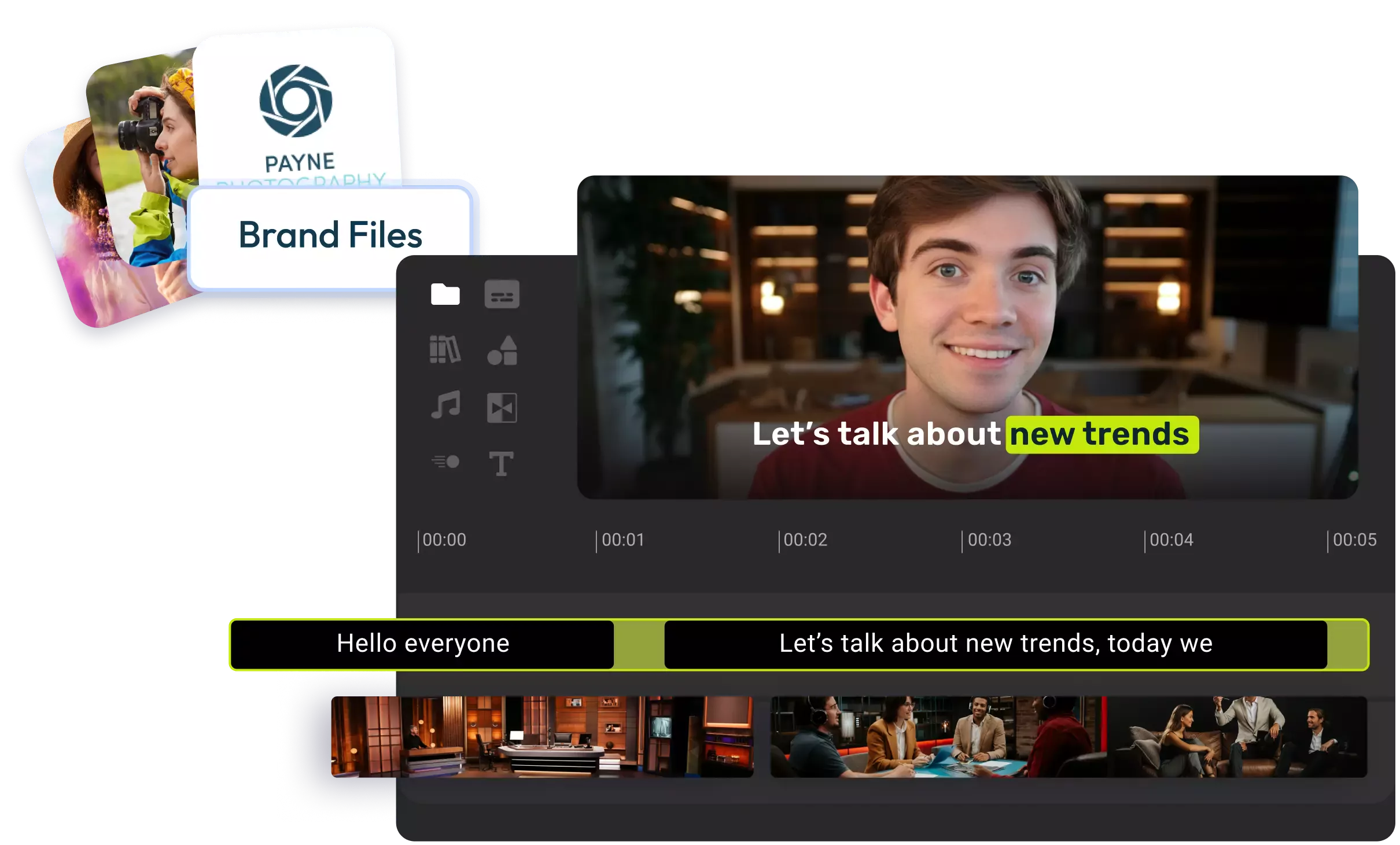Click the Brand Files label card
Screen dimensions: 1400x845
coord(330,235)
